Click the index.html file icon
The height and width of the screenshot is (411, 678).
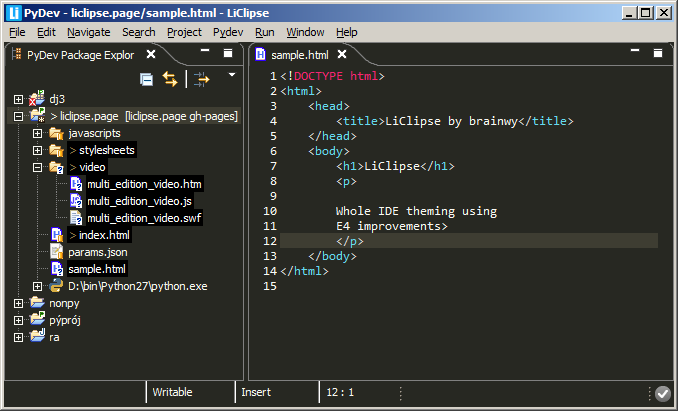tap(57, 235)
